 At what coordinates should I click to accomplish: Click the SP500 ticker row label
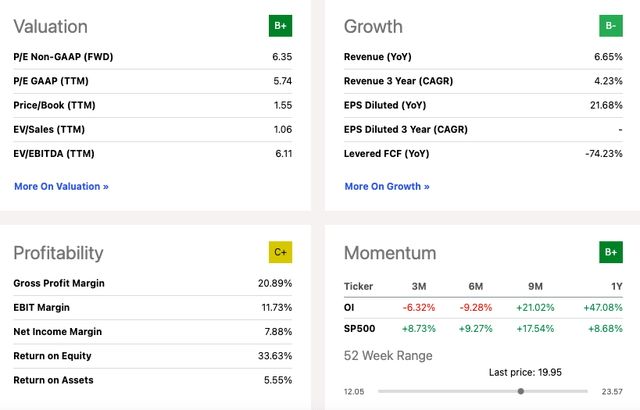coord(359,328)
